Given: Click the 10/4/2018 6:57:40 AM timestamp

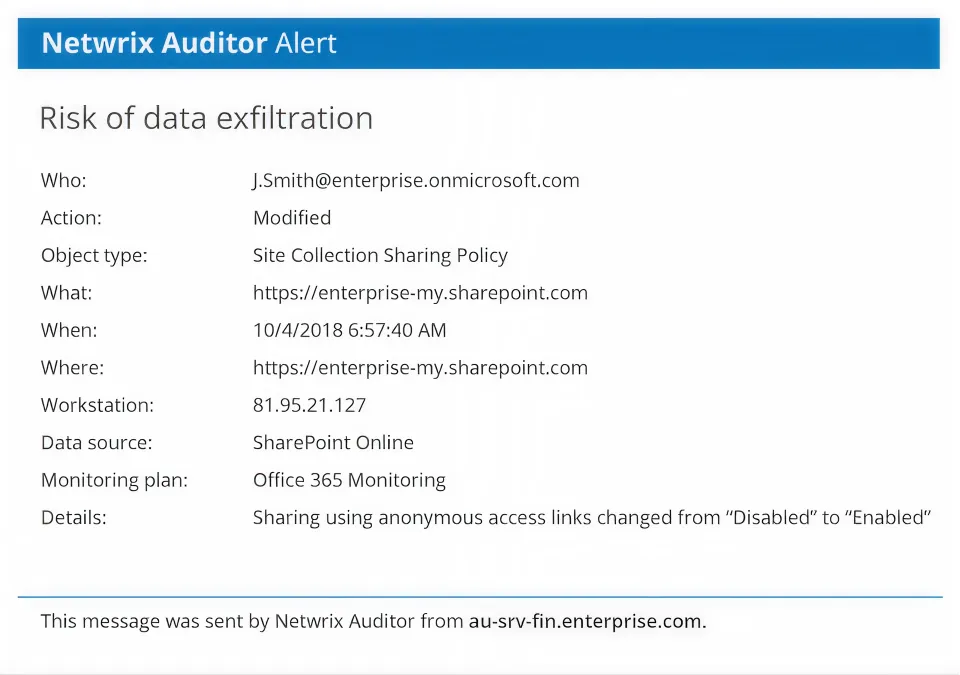Looking at the screenshot, I should 350,330.
